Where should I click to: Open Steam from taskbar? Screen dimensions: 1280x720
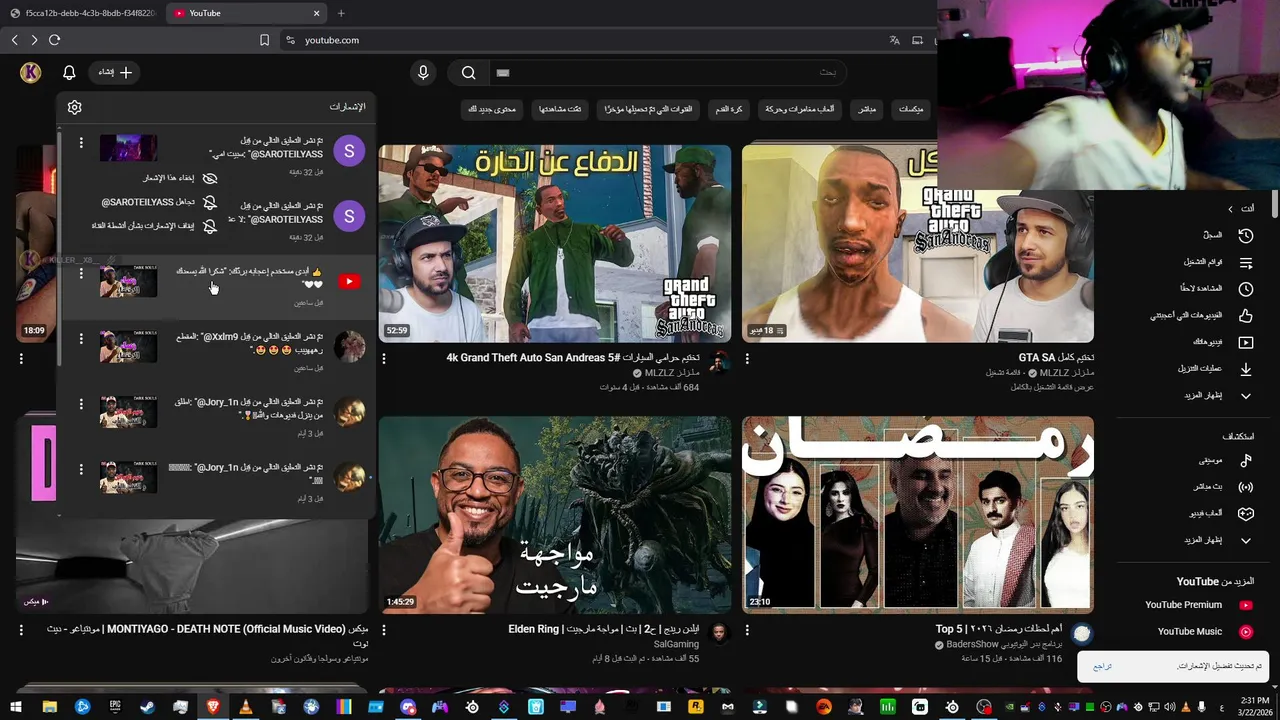pyautogui.click(x=147, y=707)
